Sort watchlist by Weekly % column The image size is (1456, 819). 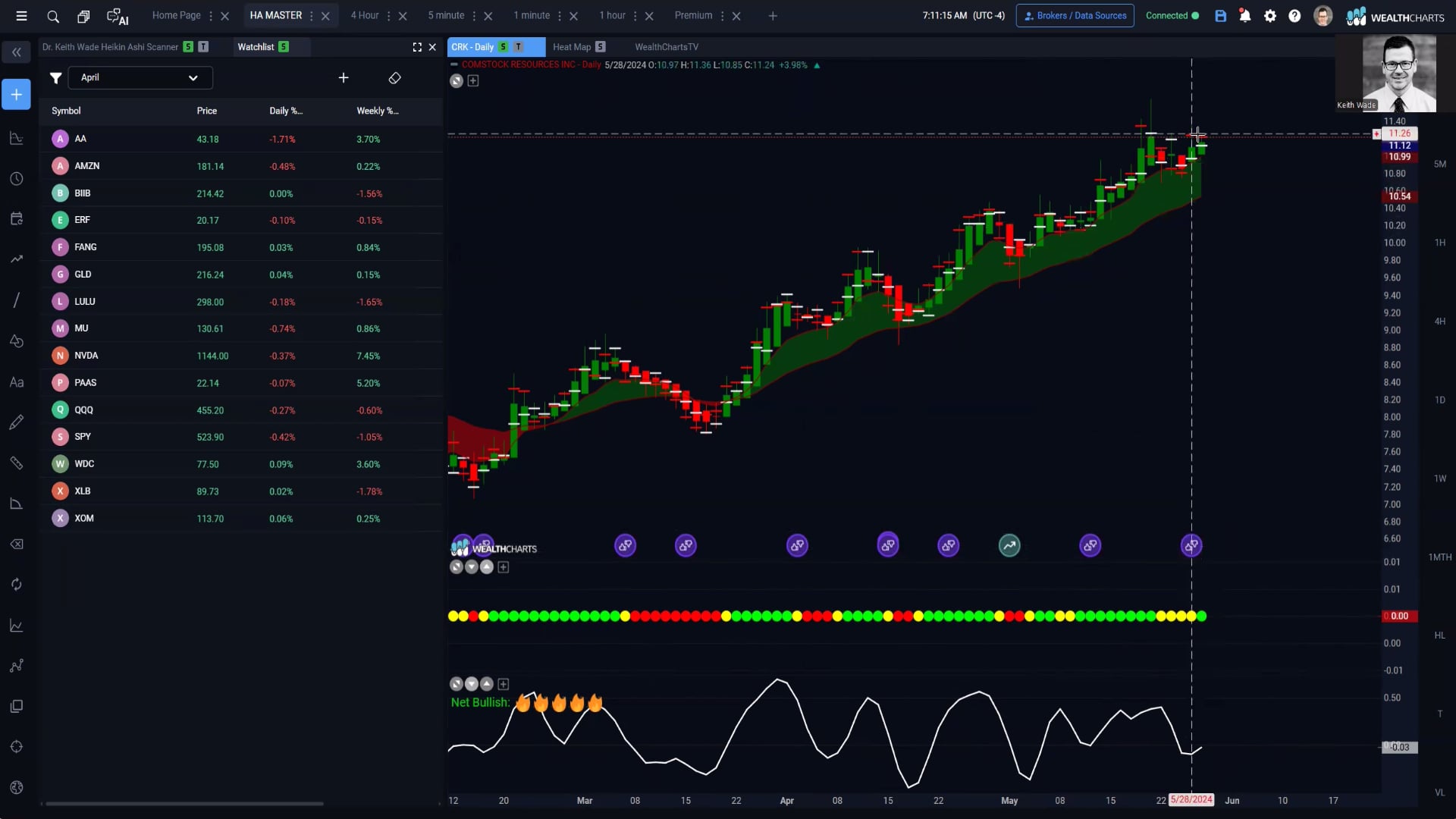click(378, 111)
